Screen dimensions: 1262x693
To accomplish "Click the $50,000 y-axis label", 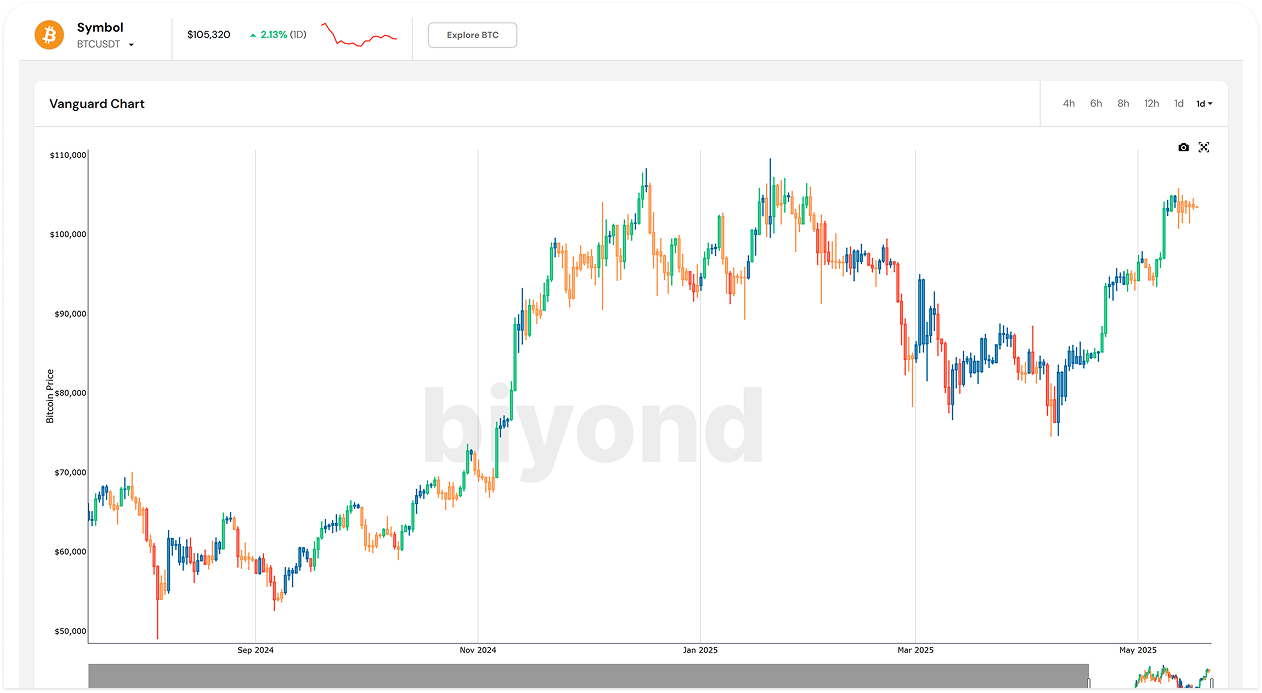I will [69, 631].
